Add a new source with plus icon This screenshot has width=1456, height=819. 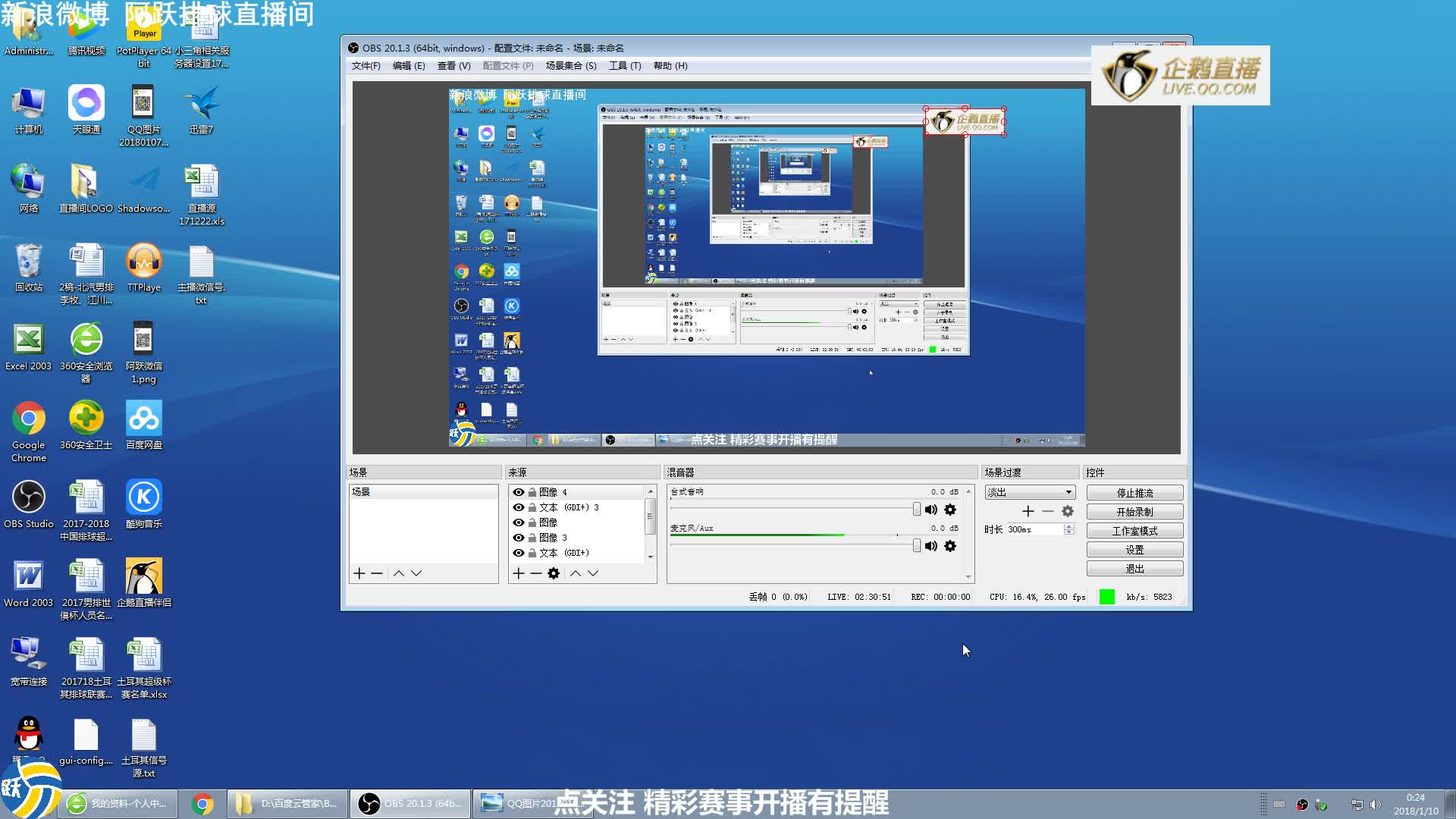(518, 573)
